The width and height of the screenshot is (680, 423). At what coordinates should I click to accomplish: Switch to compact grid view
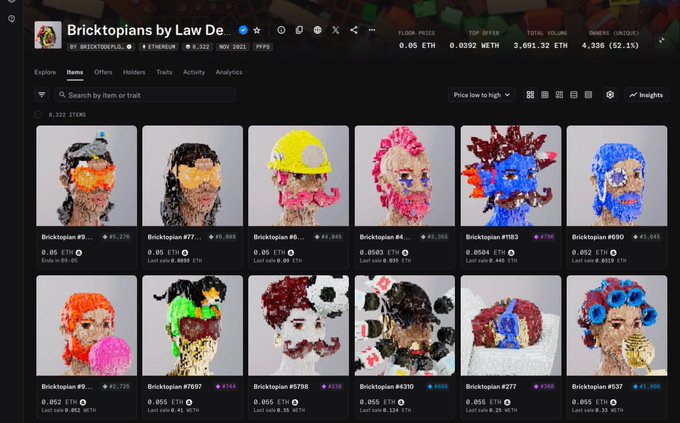(545, 95)
